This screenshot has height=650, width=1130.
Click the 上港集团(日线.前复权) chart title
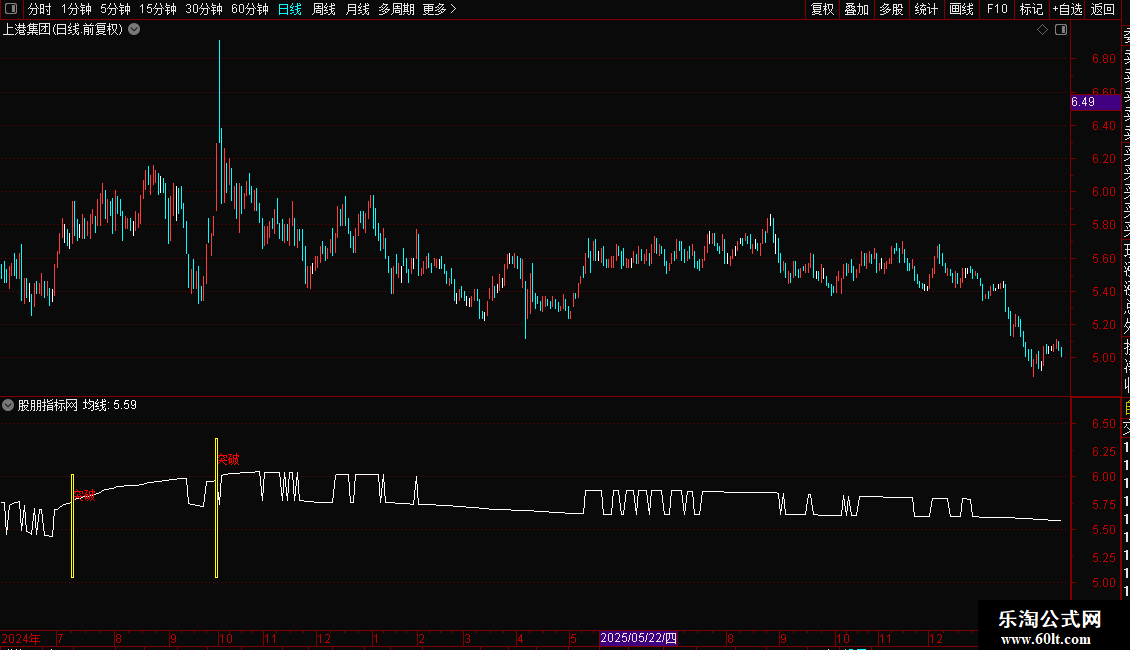pyautogui.click(x=63, y=30)
